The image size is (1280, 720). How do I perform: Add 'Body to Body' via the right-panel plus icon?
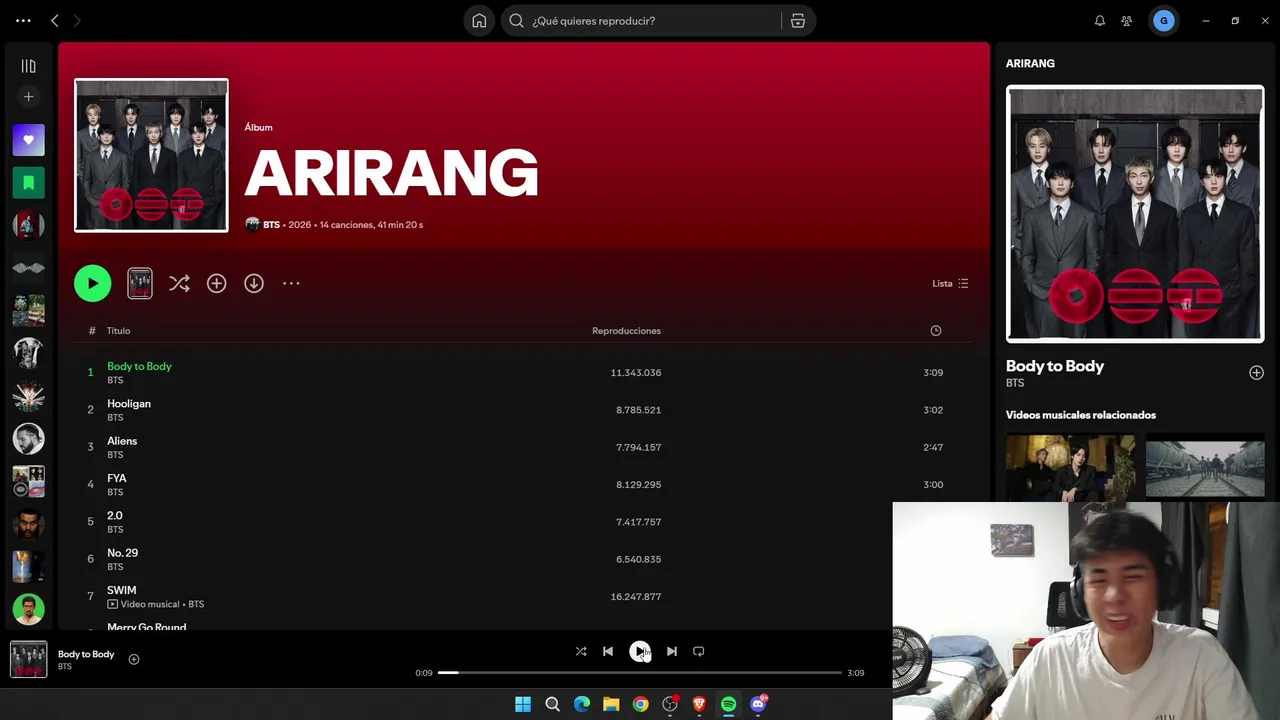[x=1256, y=373]
